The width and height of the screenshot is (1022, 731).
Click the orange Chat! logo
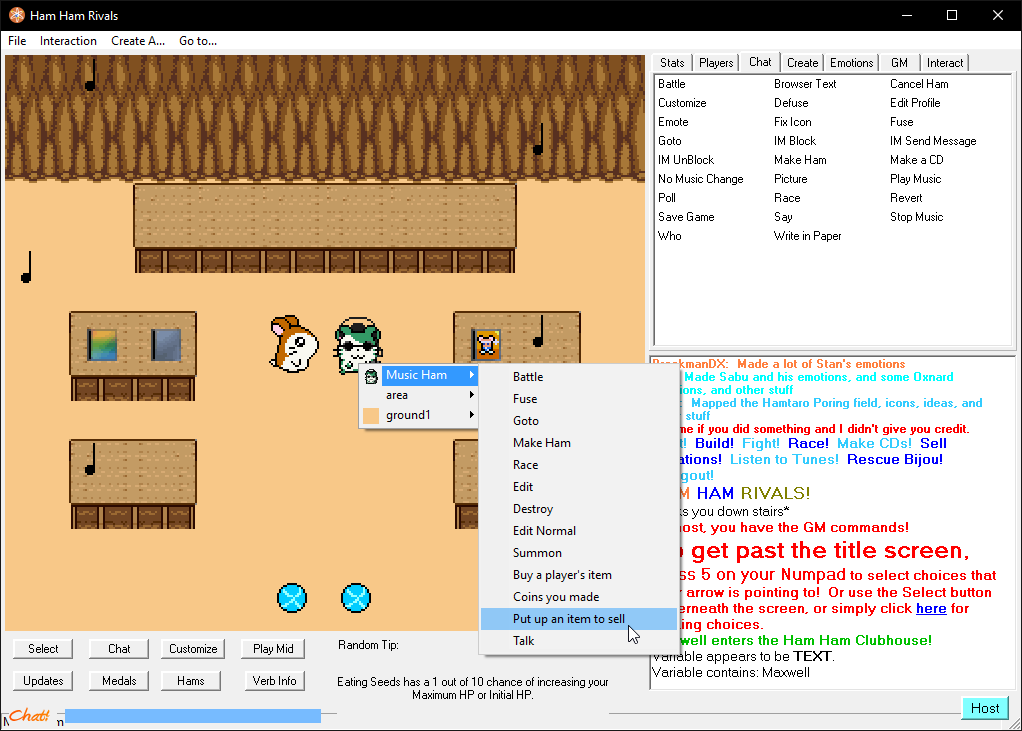pos(29,715)
